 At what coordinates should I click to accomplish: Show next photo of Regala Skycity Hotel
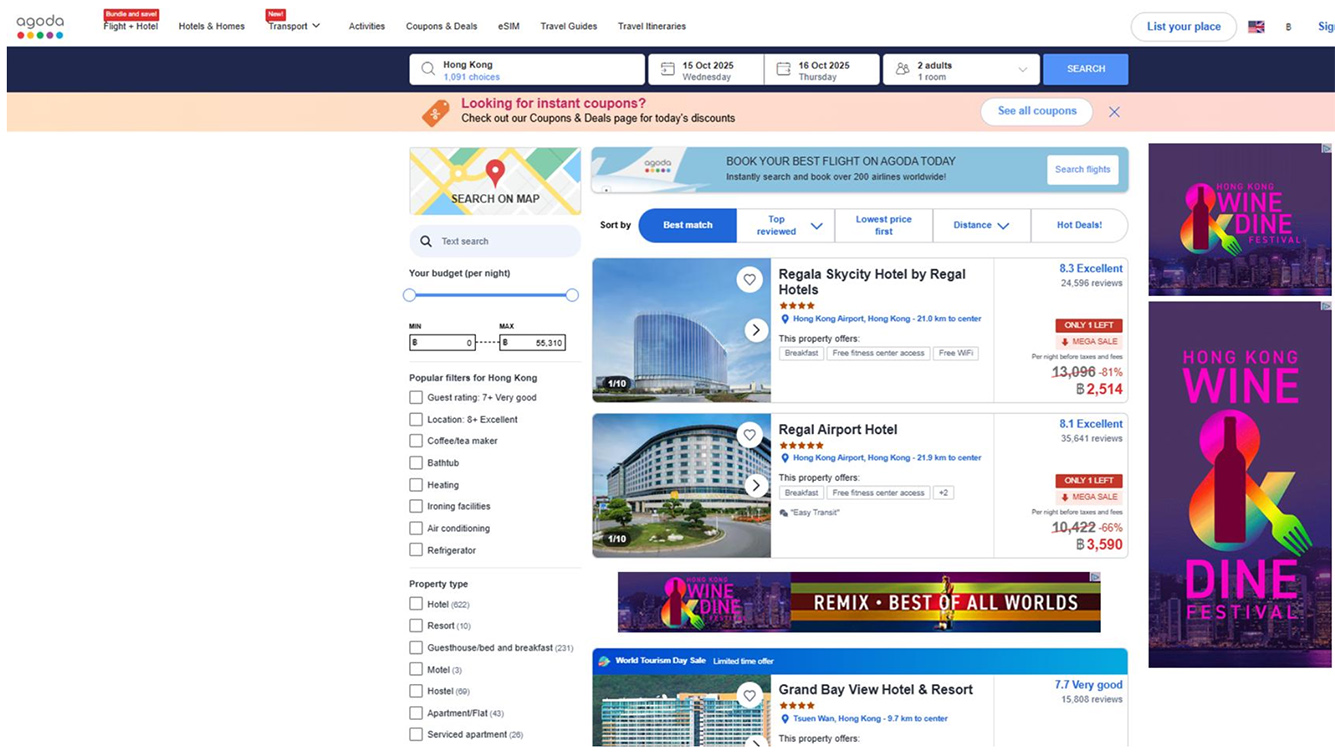(756, 330)
